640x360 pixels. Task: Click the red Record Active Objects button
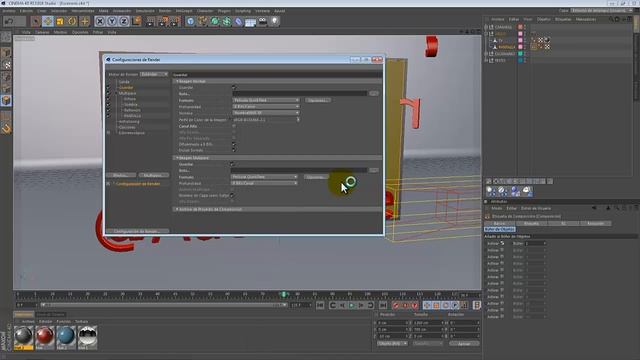(395, 305)
